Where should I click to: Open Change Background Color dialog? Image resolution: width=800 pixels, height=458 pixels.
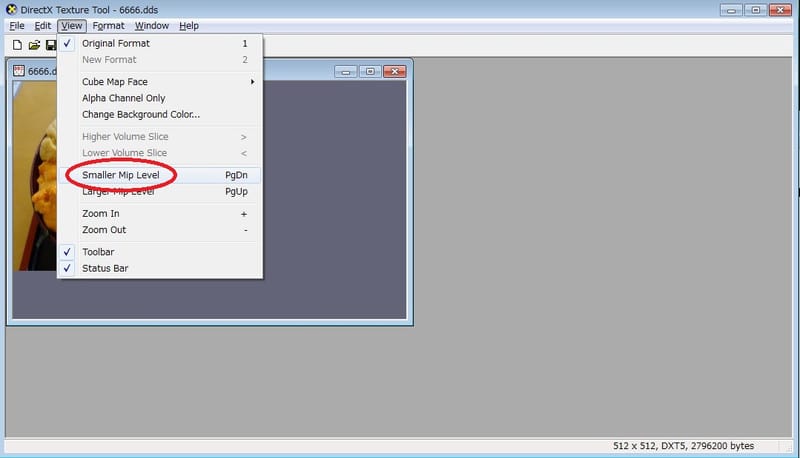coord(141,114)
